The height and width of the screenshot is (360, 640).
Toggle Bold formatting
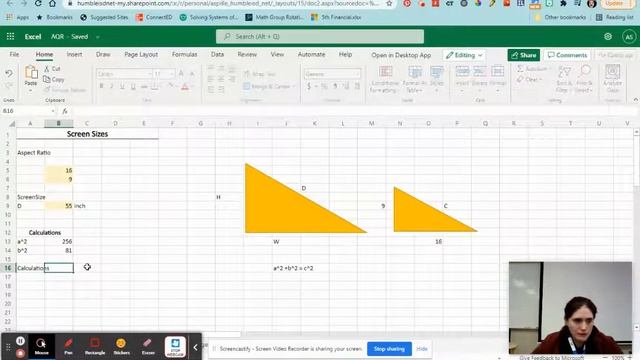pyautogui.click(x=102, y=86)
